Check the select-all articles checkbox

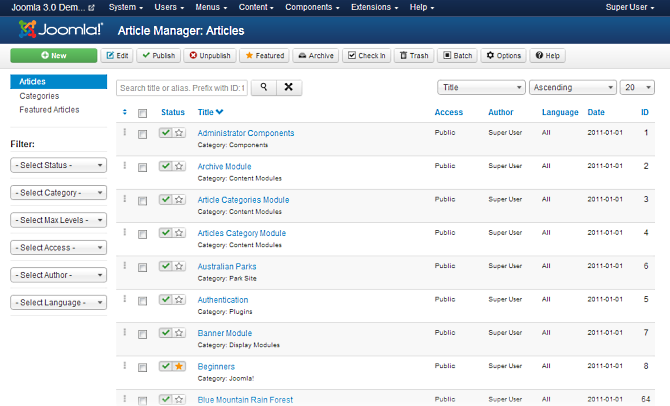(142, 113)
